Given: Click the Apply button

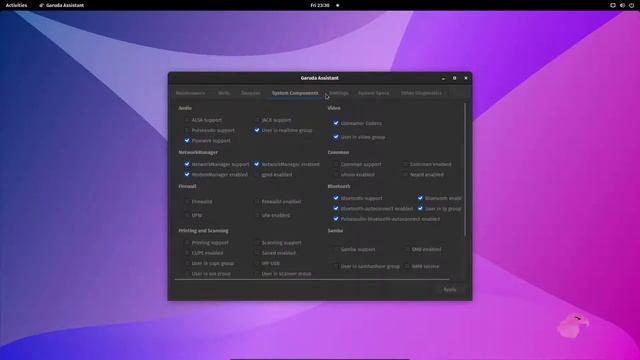Looking at the screenshot, I should 449,289.
